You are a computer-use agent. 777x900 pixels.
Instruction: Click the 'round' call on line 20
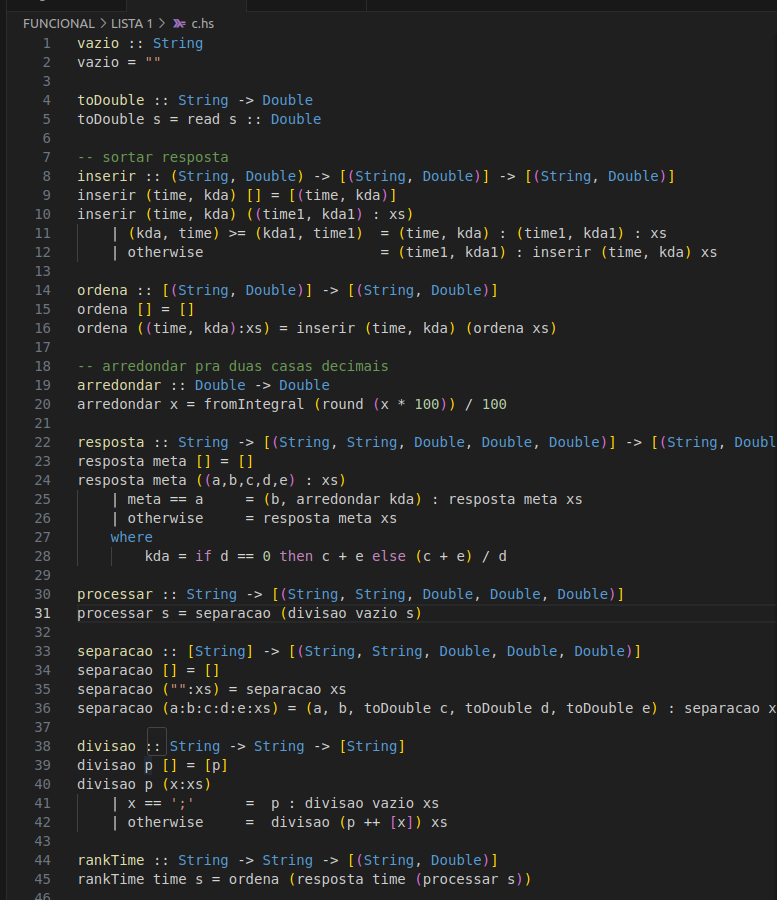coord(343,404)
